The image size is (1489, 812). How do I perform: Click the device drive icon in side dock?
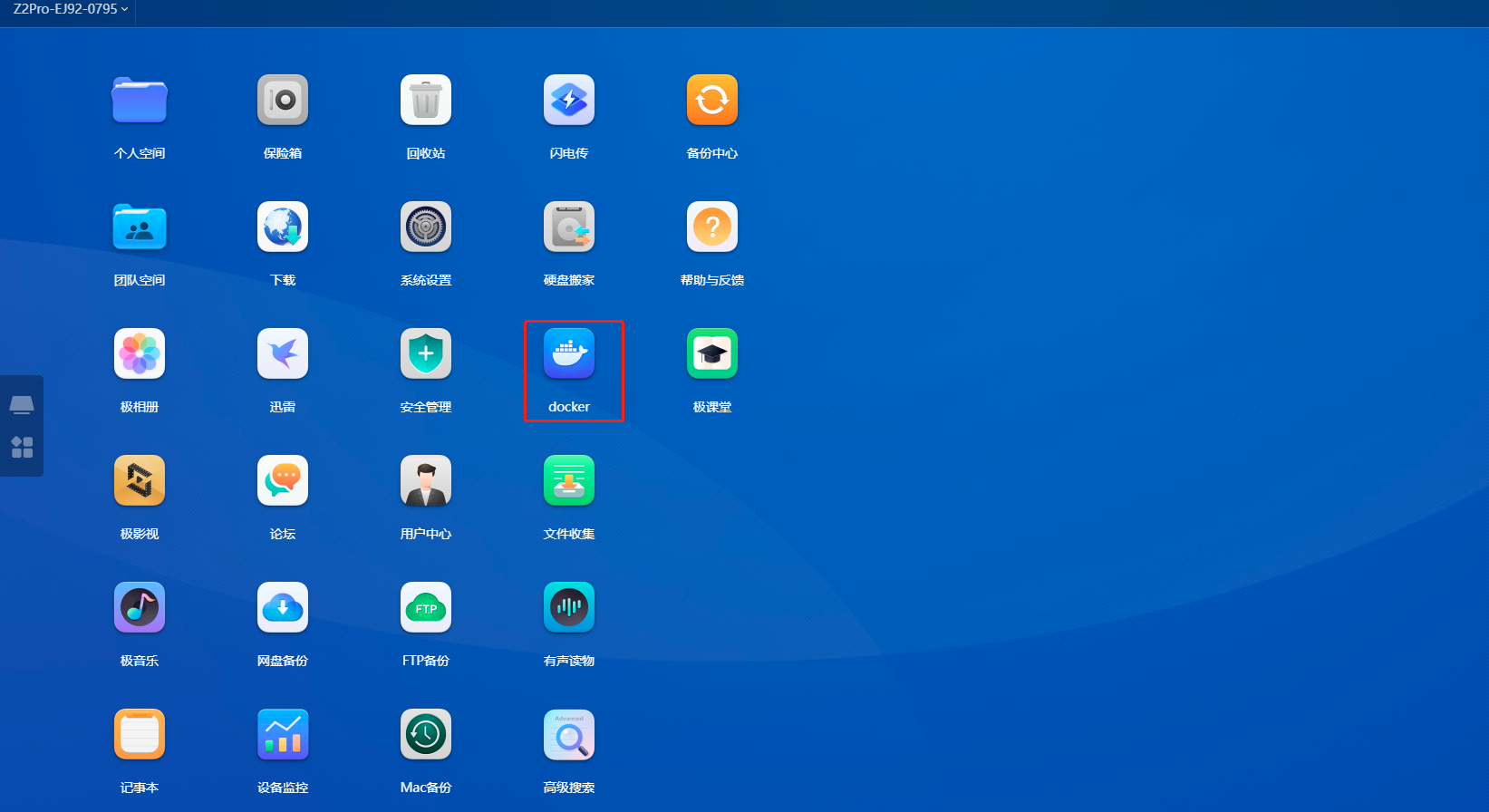coord(22,404)
